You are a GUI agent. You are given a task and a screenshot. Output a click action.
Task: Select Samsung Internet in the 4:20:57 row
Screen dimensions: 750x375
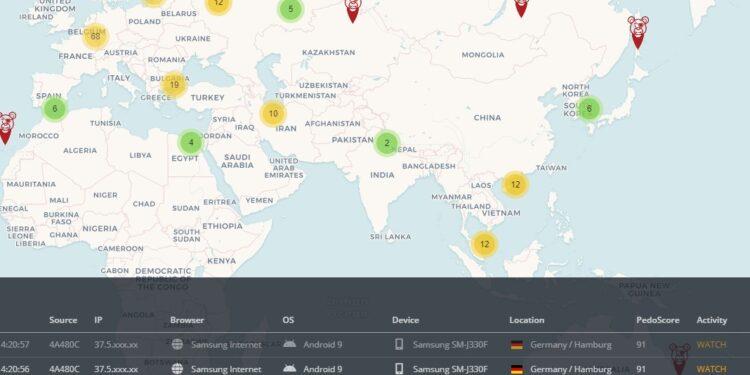coord(226,344)
